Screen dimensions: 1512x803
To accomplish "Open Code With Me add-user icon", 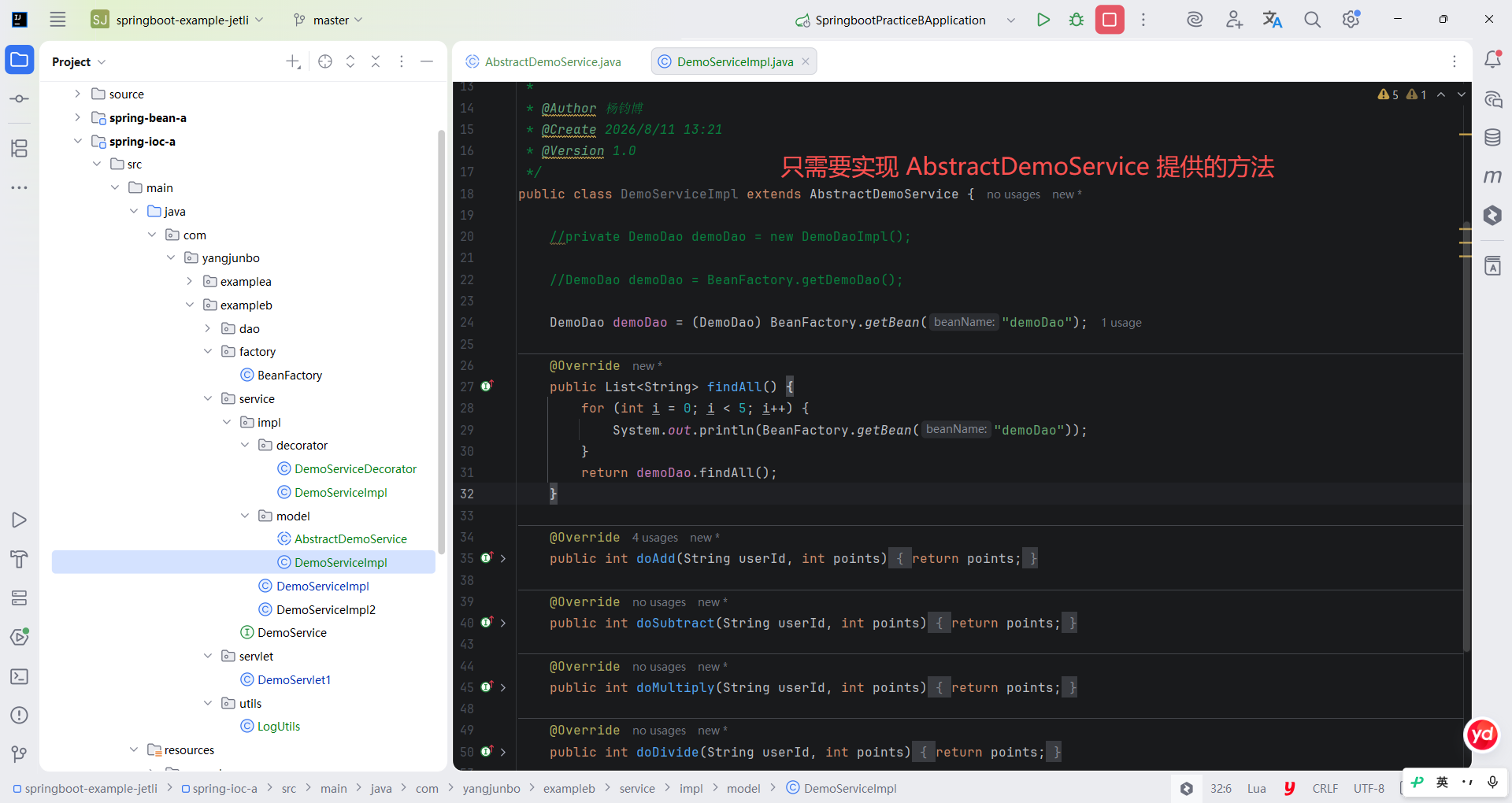I will point(1234,20).
